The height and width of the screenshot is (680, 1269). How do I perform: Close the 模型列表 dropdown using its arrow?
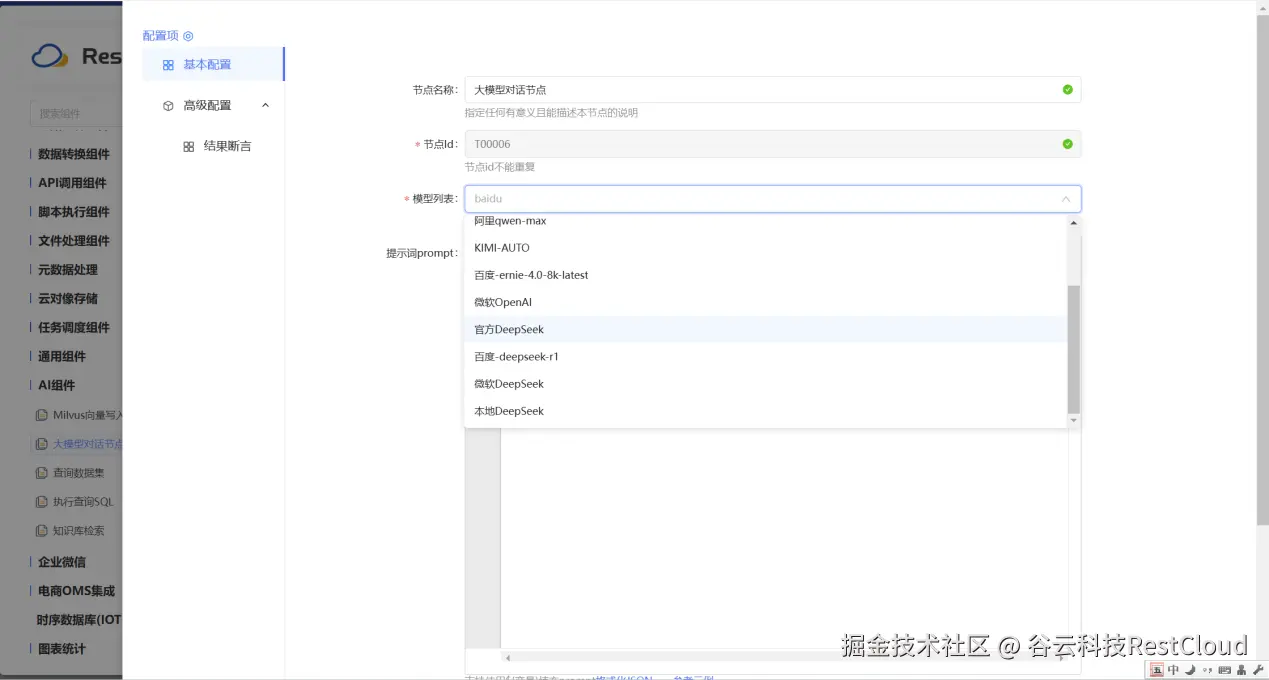(1066, 199)
